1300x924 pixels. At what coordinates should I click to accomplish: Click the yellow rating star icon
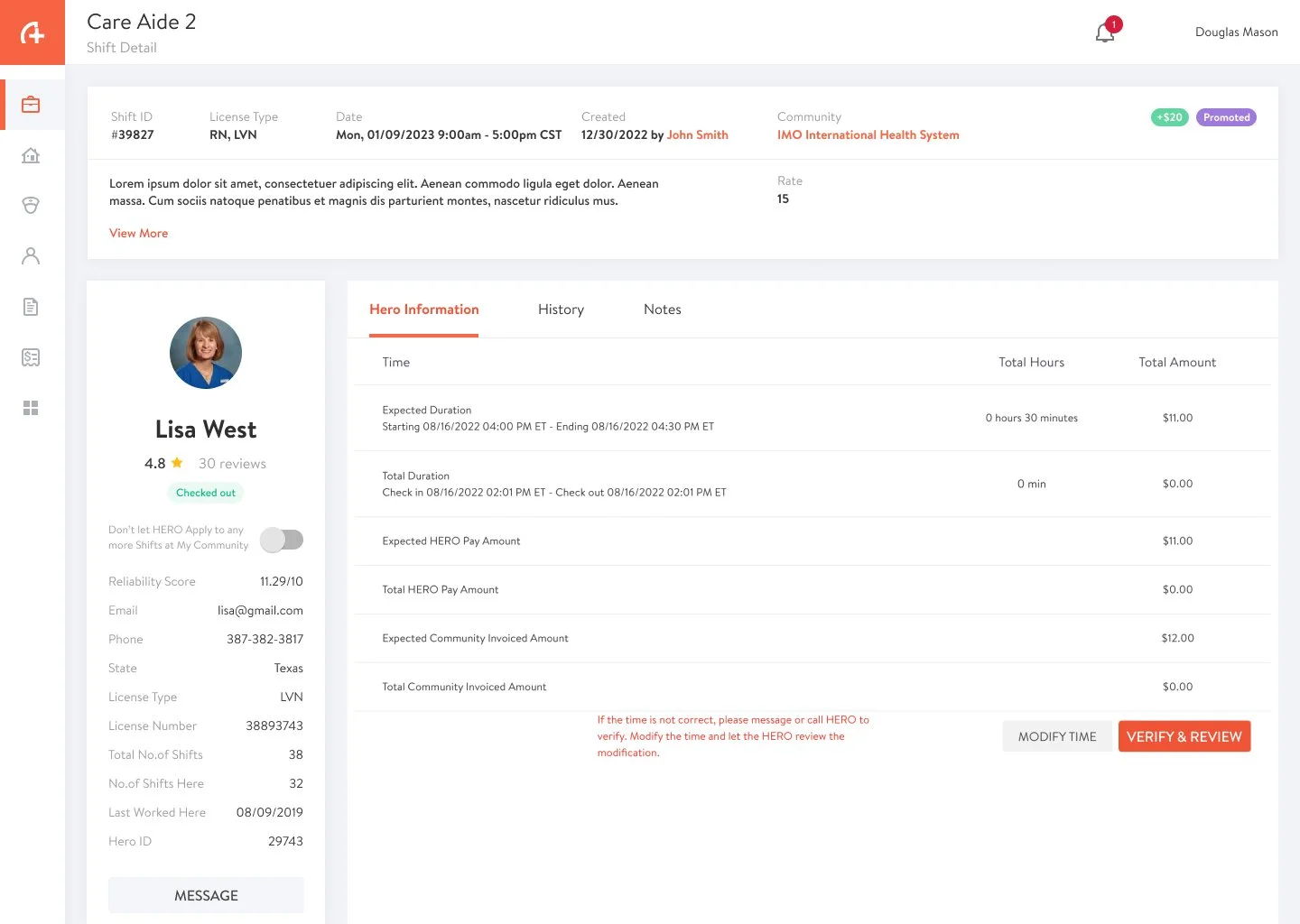click(177, 463)
